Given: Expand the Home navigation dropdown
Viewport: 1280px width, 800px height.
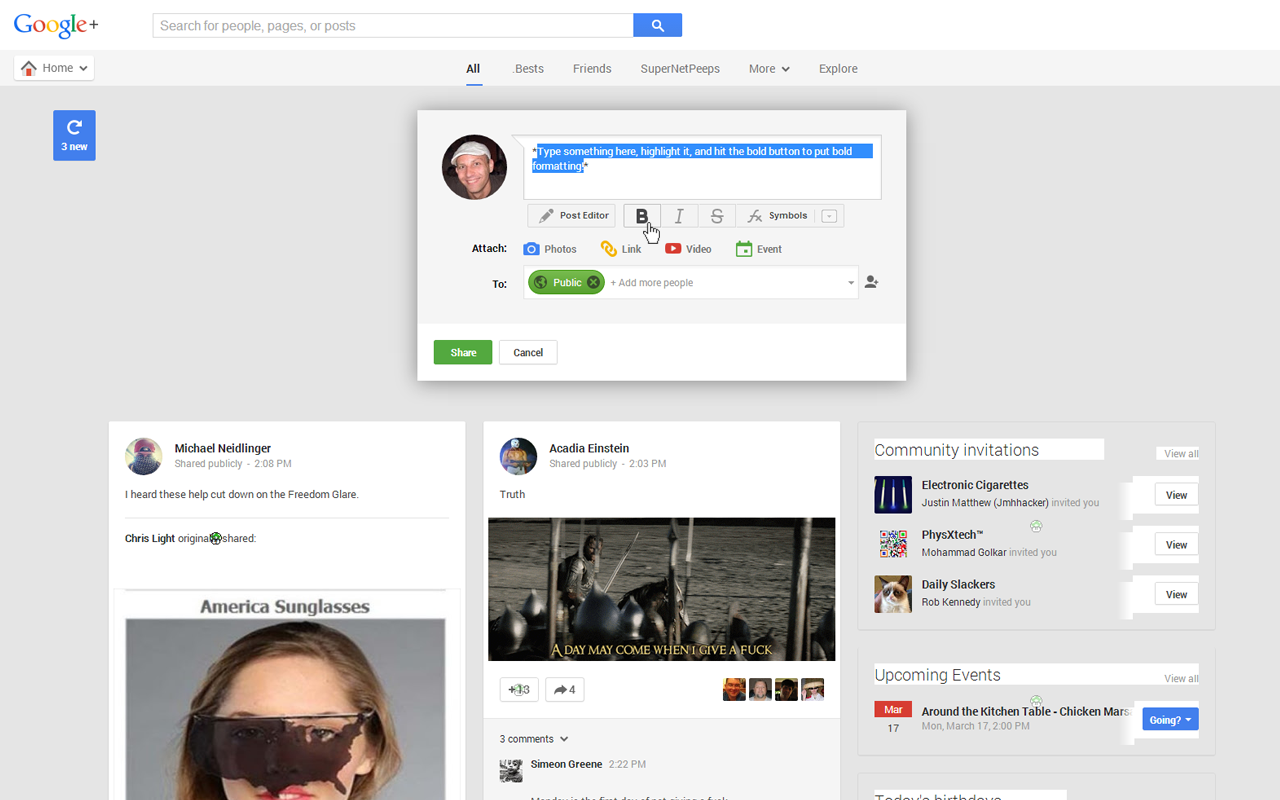Looking at the screenshot, I should pos(53,67).
